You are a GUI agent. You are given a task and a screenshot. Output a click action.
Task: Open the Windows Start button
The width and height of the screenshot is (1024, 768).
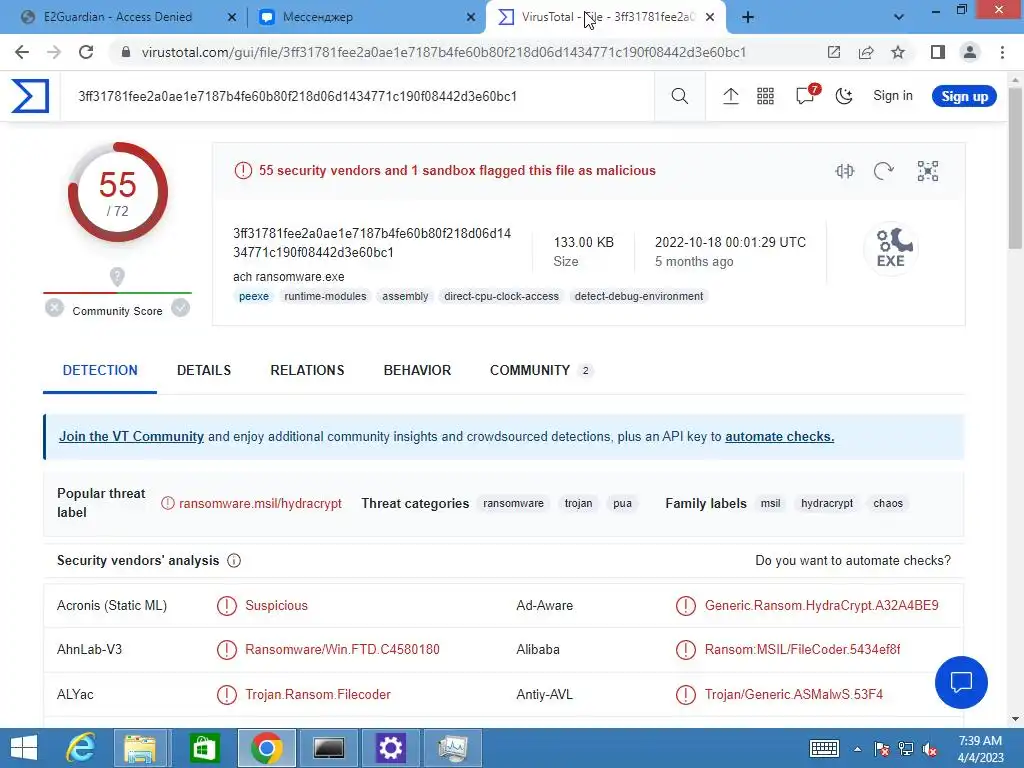(x=24, y=748)
